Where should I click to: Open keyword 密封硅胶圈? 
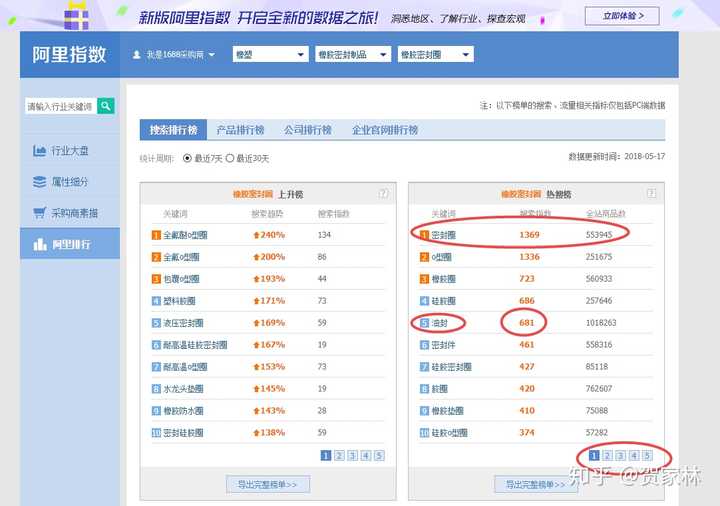point(183,433)
